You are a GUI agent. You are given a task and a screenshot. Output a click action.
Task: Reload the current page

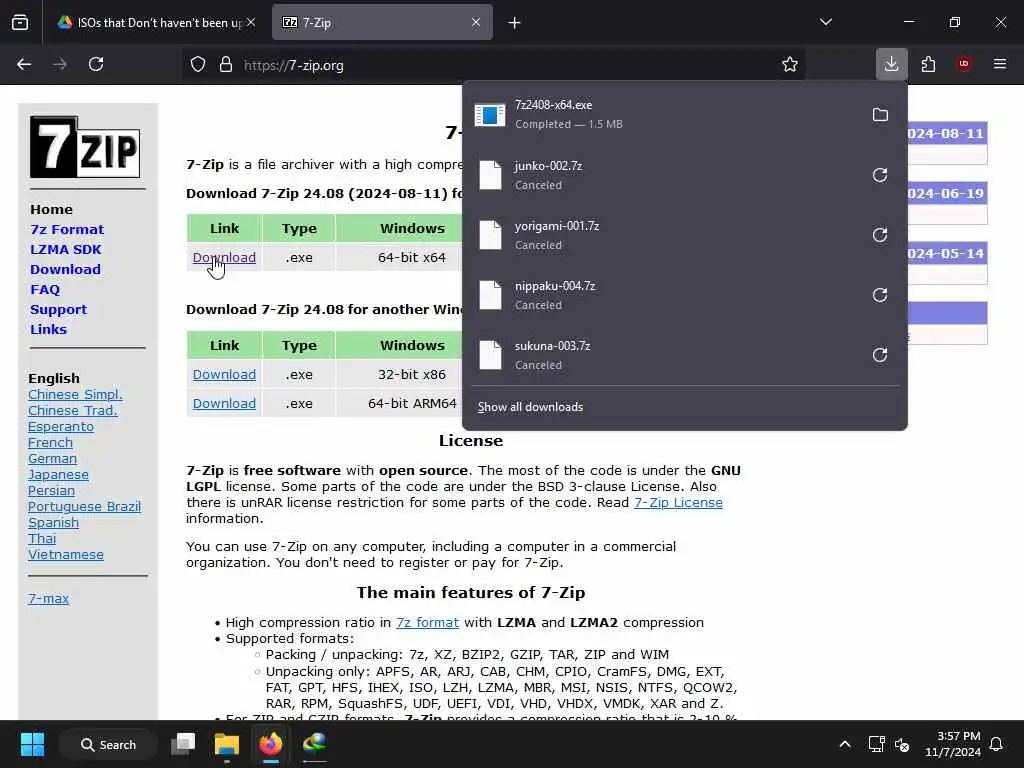96,64
